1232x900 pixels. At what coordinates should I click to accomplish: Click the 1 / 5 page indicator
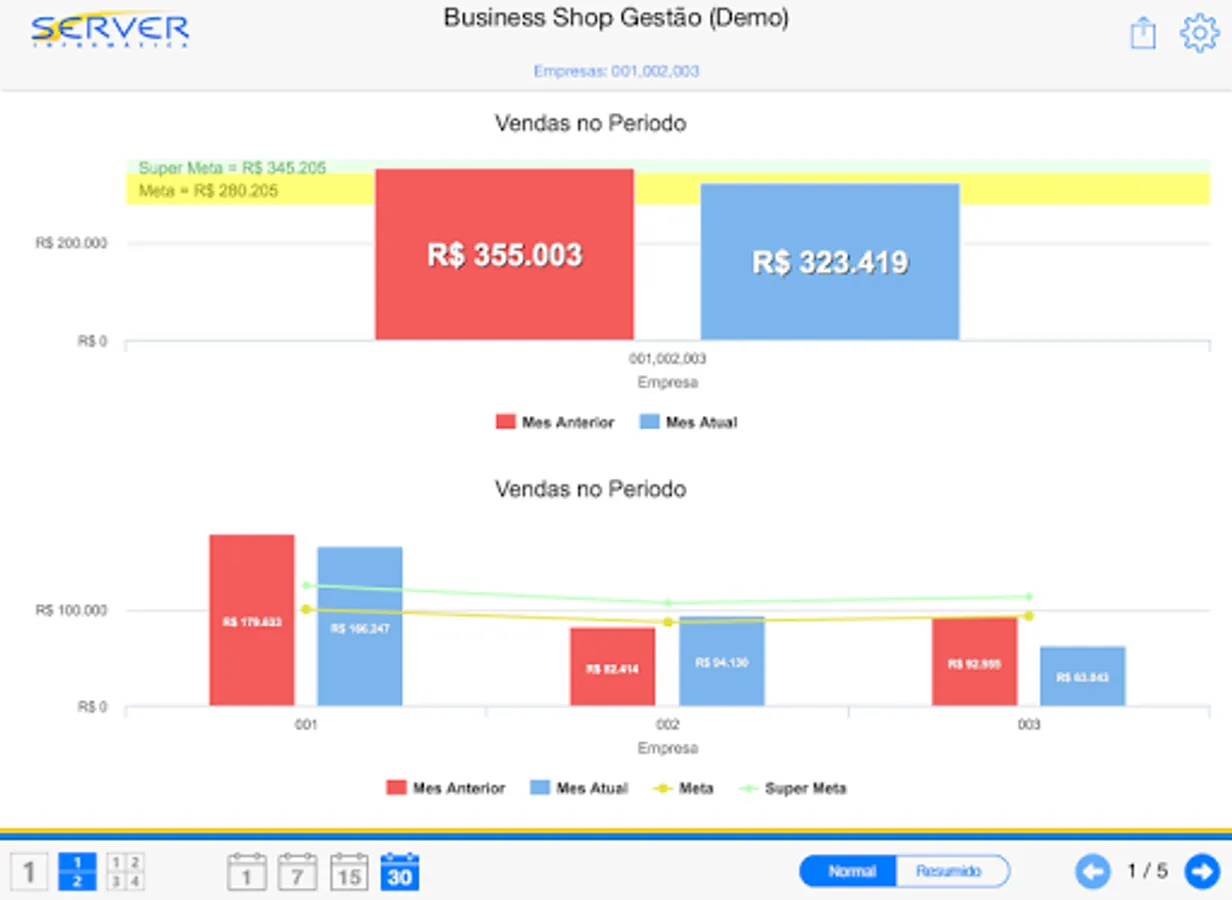pyautogui.click(x=1147, y=871)
